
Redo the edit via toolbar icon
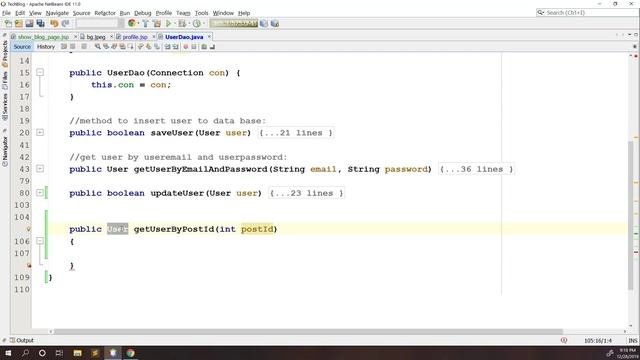[x=65, y=24]
